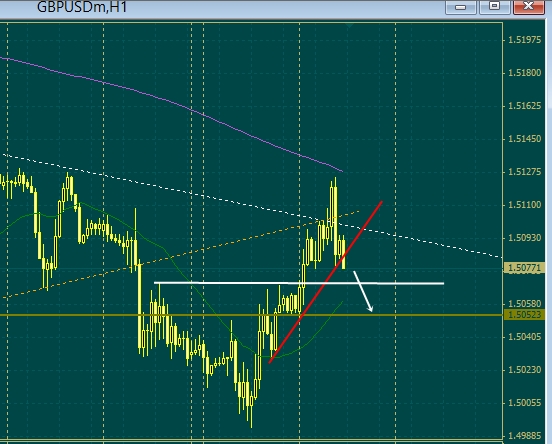Click the current price label 1.50771
Screen dimensions: 552x444
pos(525,268)
